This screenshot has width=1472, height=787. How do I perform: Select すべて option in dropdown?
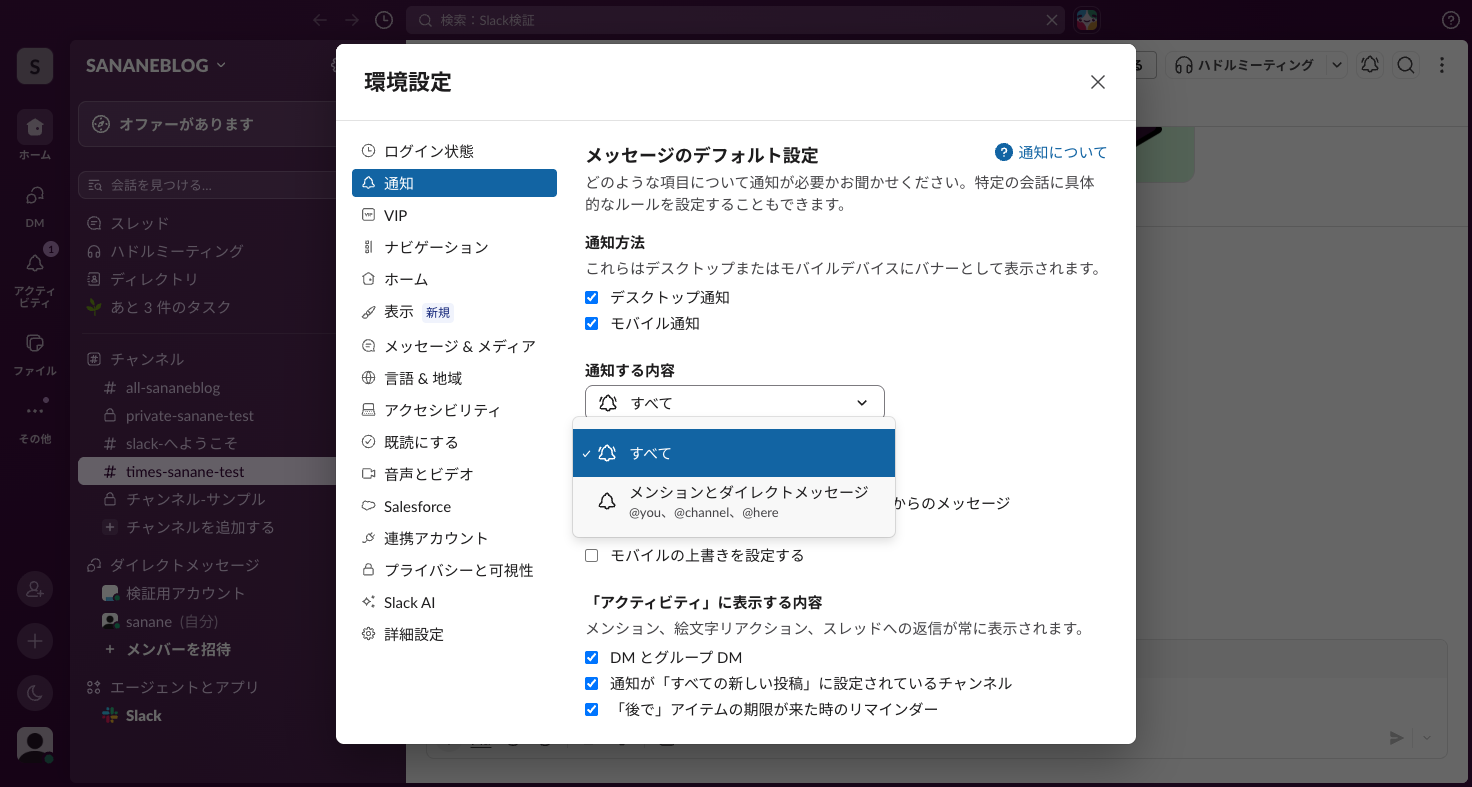(734, 453)
